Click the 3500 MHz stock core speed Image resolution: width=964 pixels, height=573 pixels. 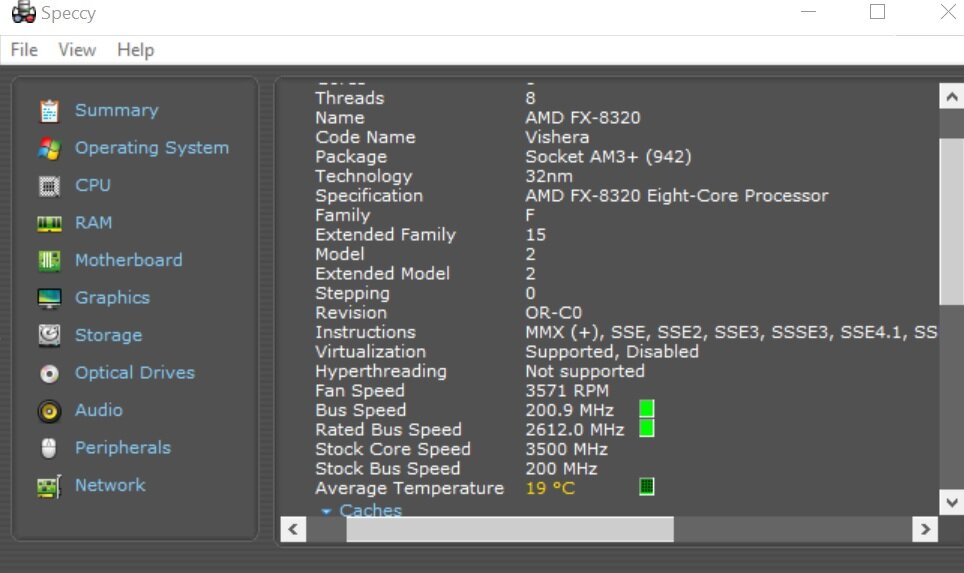coord(566,449)
